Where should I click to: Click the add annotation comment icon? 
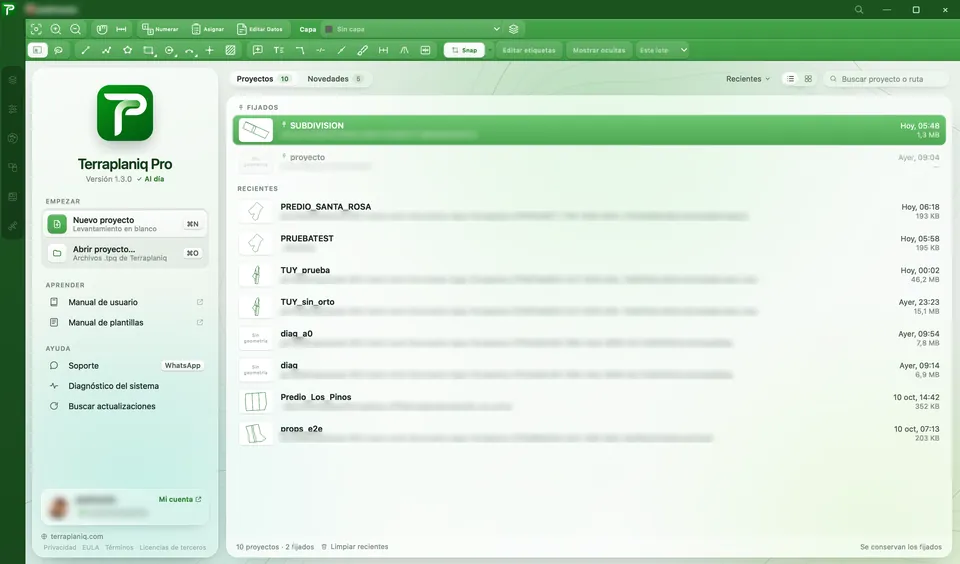(258, 50)
